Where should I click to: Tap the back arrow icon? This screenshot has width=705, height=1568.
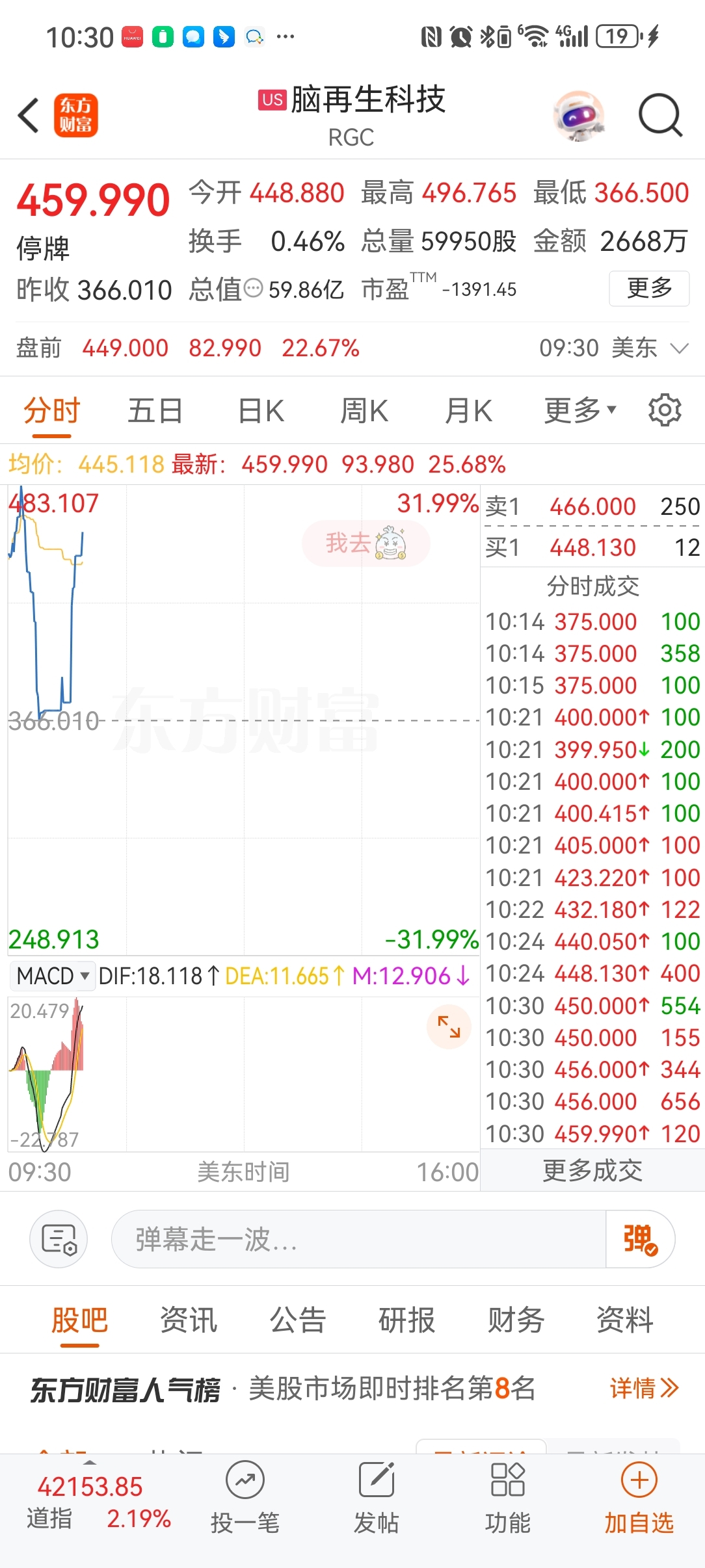coord(29,116)
